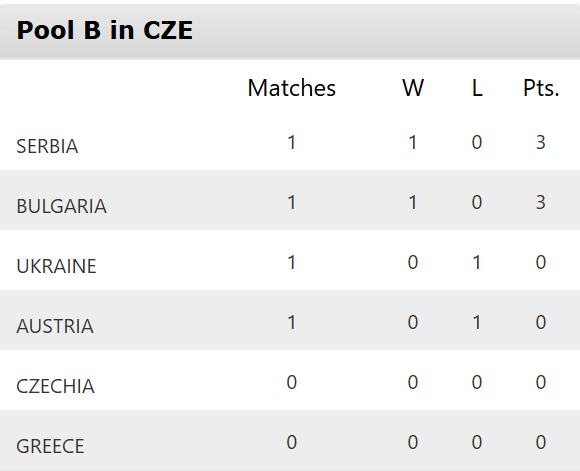Screen dimensions: 580x471
Task: Click Austria's matches played value
Action: tap(291, 322)
